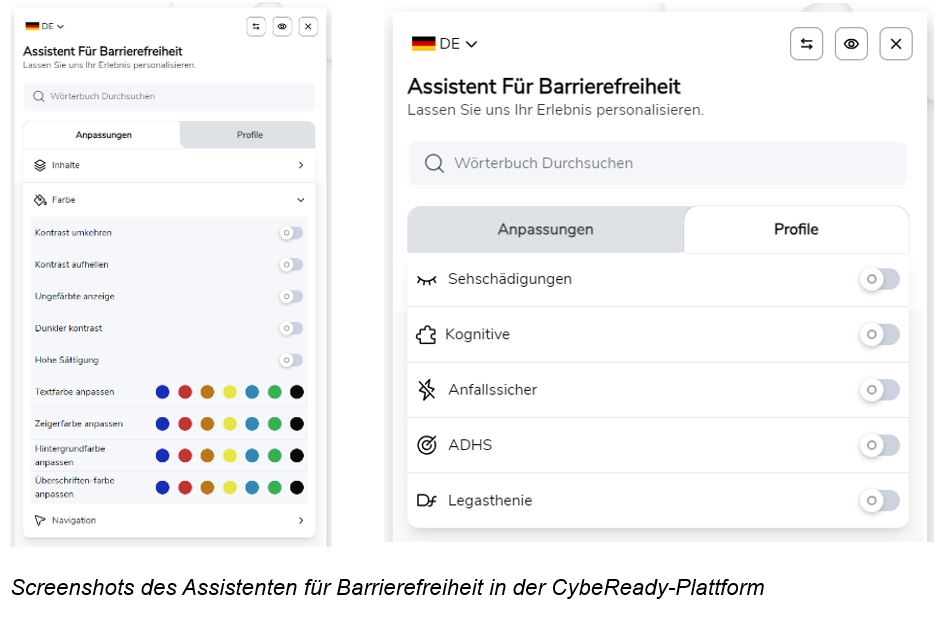The image size is (951, 622).
Task: Toggle Kontrast umkehren switch on
Action: (291, 233)
